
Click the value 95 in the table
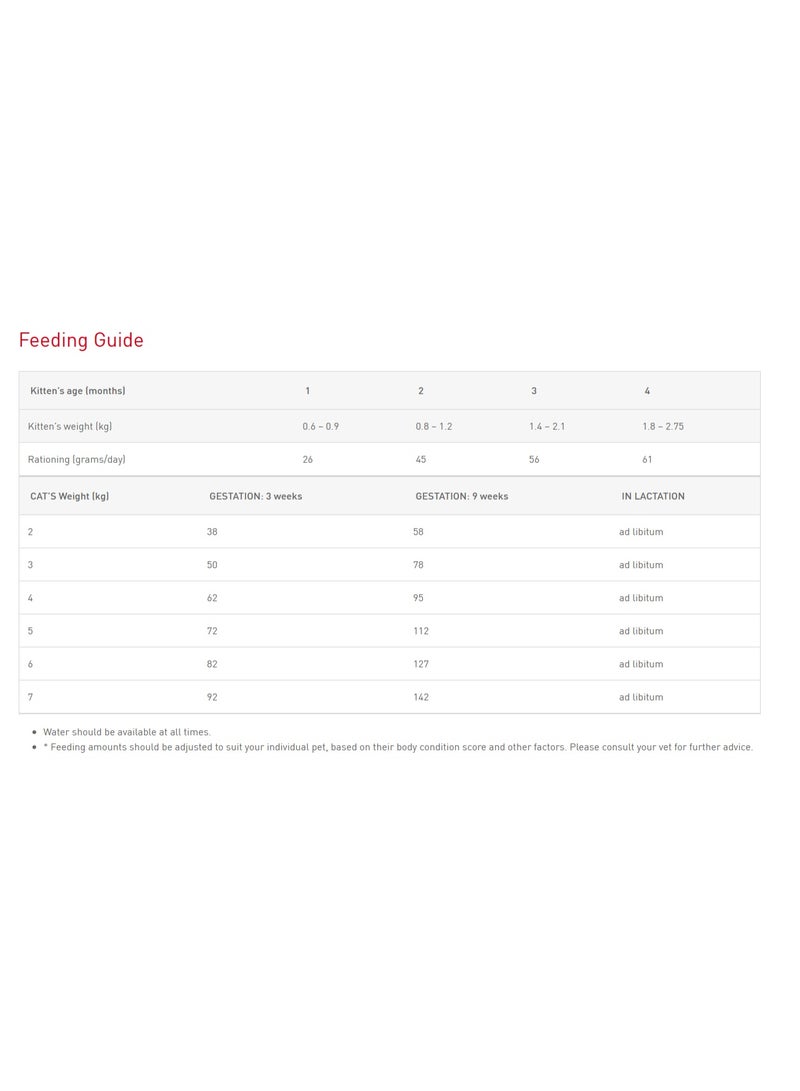point(418,598)
